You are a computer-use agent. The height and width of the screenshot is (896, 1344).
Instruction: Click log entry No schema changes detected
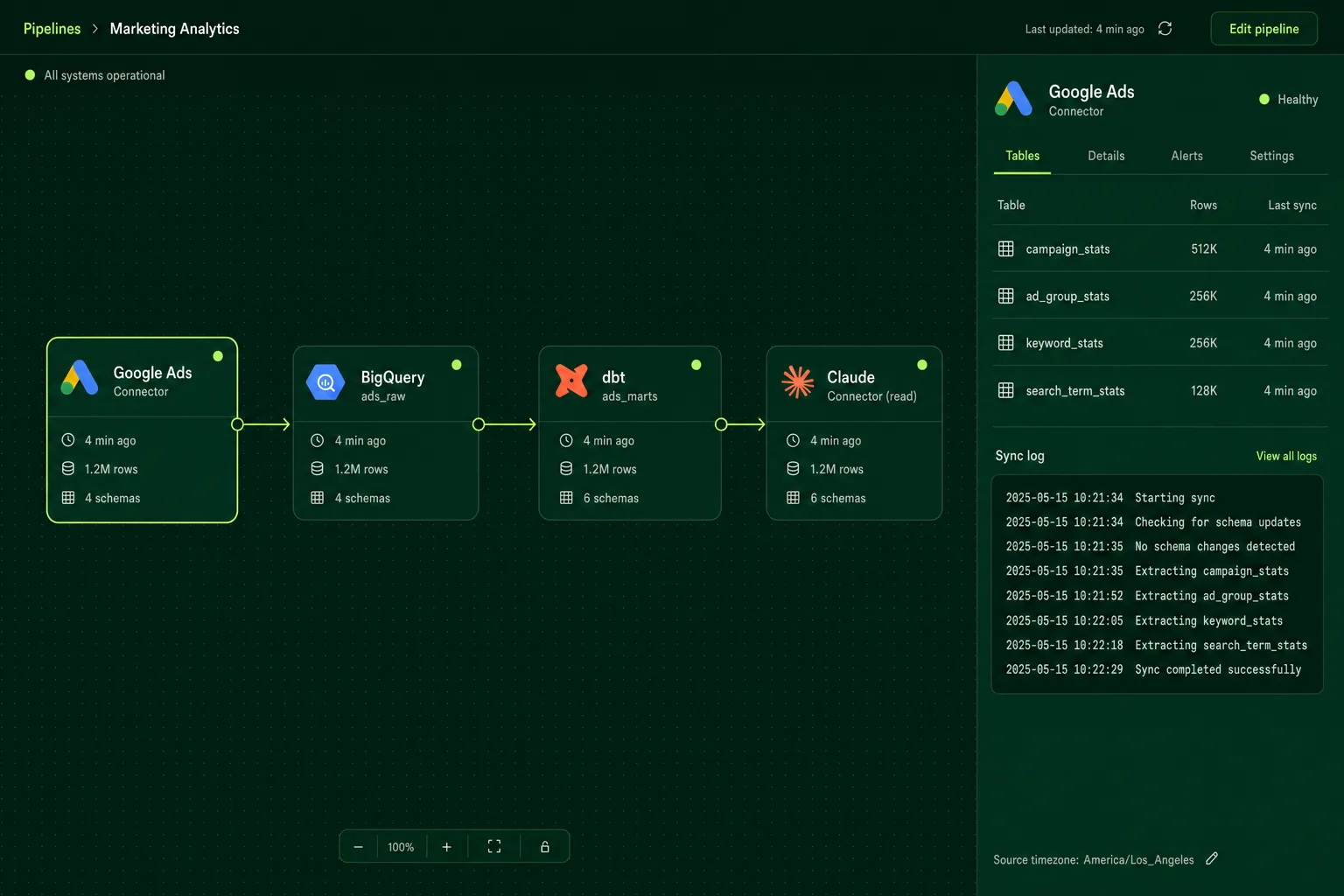click(x=1214, y=546)
